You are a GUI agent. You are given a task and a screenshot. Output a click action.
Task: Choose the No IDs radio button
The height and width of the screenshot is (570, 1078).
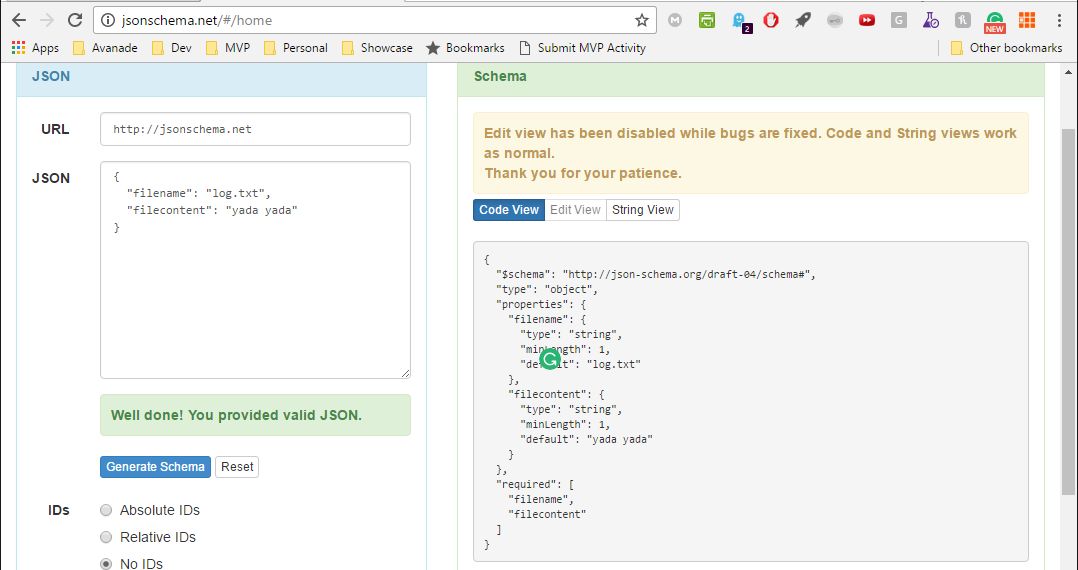point(106,564)
